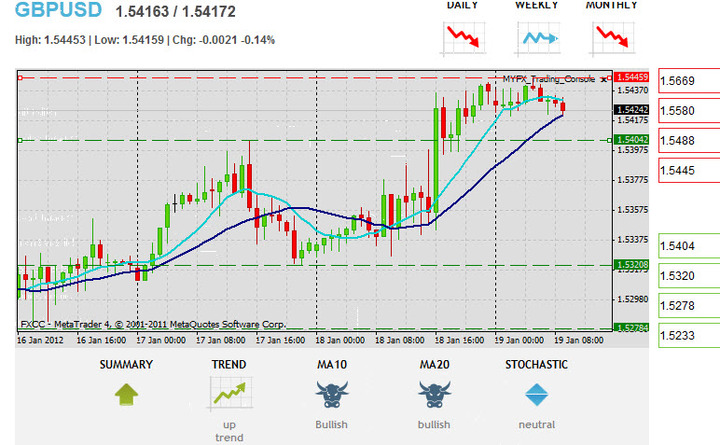Select the 1.5580 resistance level box
This screenshot has width=720, height=445.
[689, 111]
